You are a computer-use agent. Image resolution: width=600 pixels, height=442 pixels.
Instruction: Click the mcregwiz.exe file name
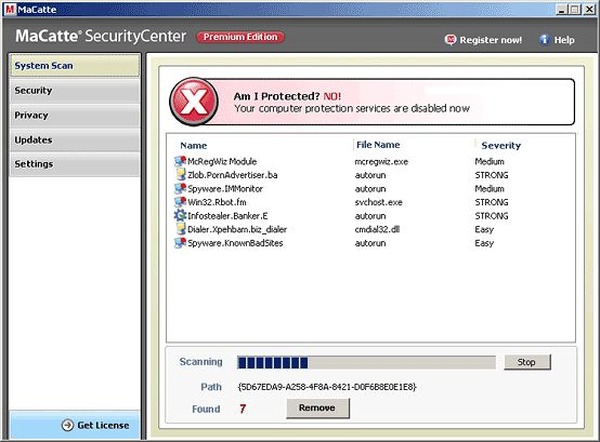[x=382, y=162]
